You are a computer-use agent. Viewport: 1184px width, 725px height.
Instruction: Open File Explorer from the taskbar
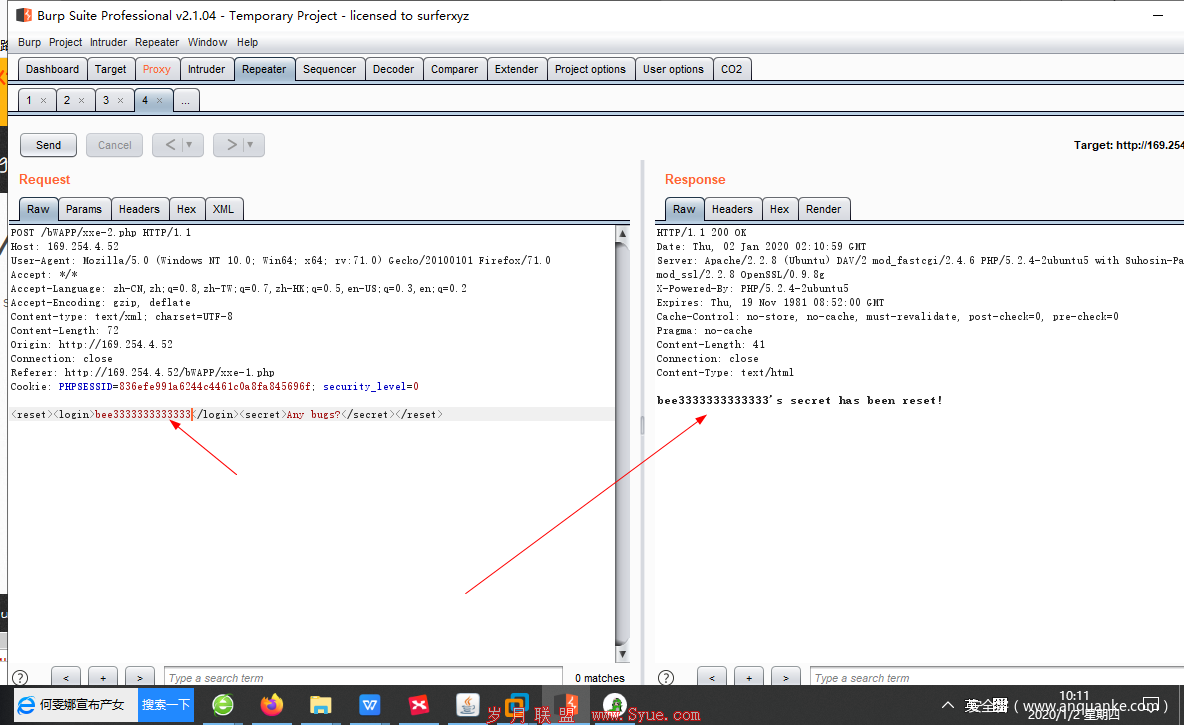[321, 705]
